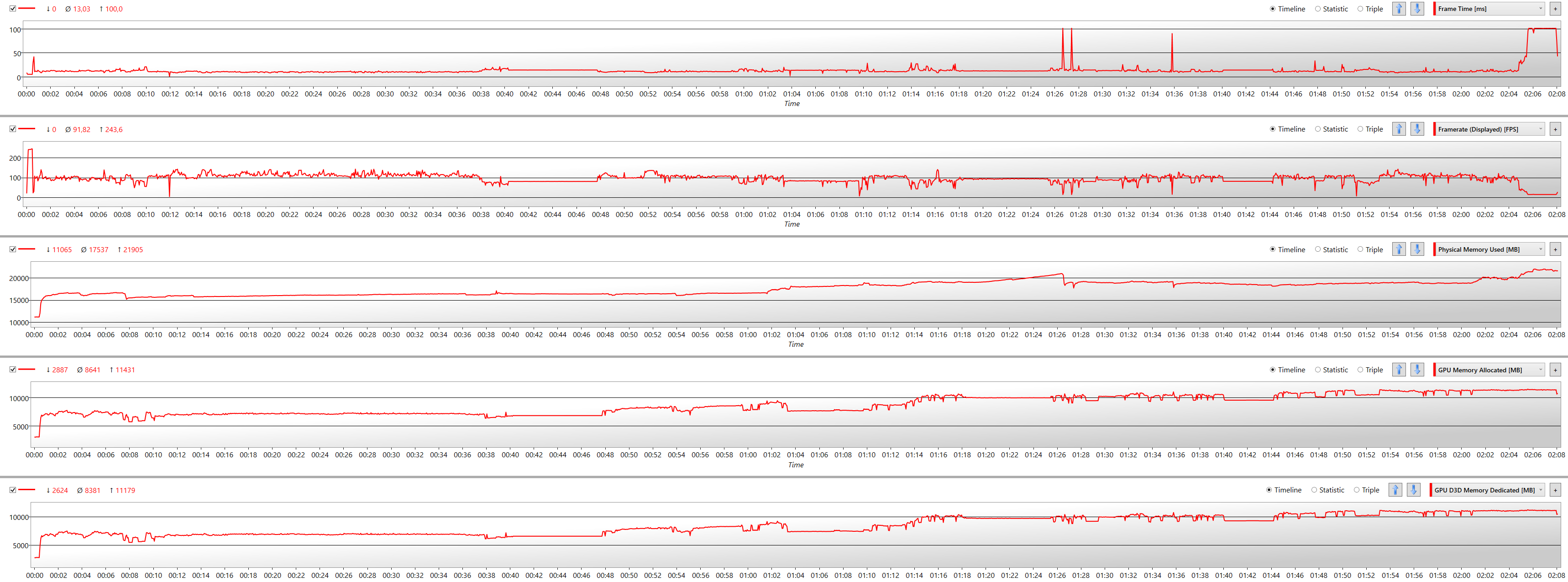Click plus button beside Frame Time dropdown
This screenshot has width=1568, height=582.
coord(1555,9)
